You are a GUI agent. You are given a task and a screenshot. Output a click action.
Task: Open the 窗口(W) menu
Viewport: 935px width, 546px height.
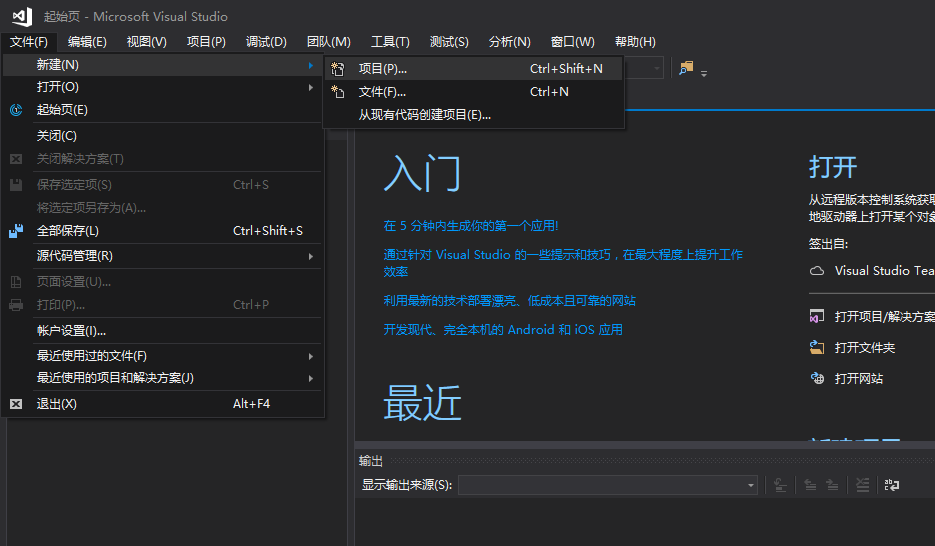coord(572,42)
